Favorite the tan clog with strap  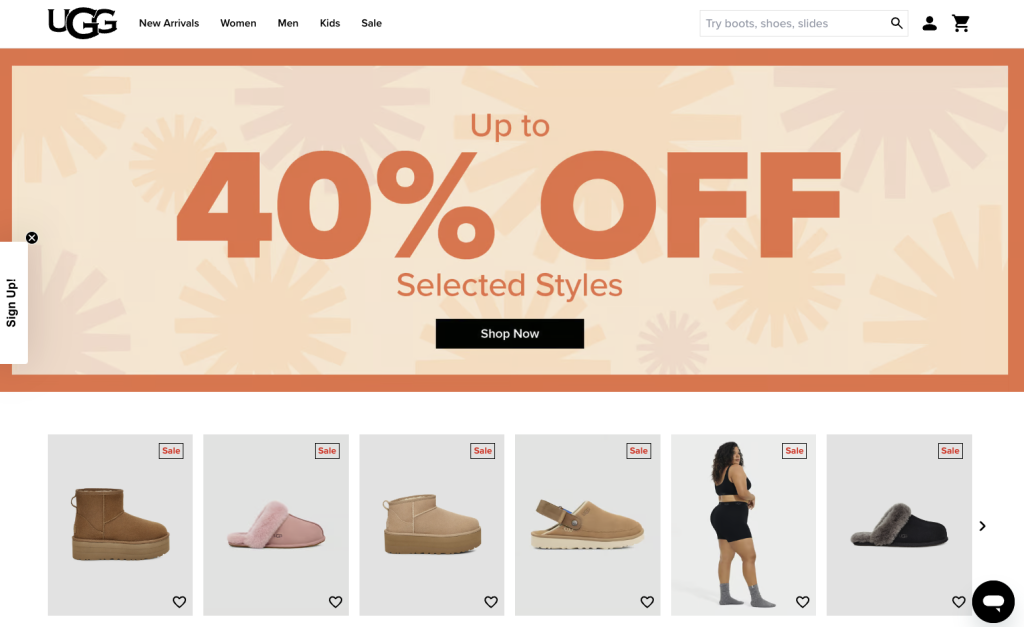647,602
